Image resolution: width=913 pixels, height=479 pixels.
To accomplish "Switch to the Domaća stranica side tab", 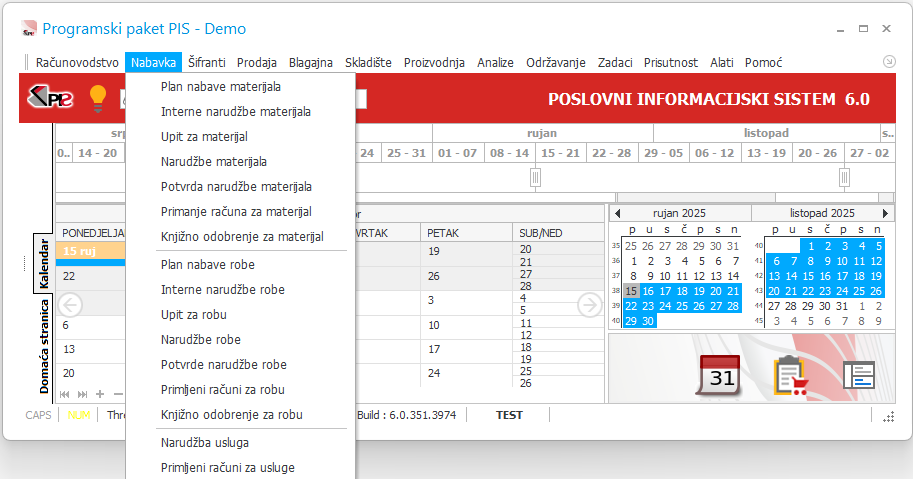I will 44,347.
